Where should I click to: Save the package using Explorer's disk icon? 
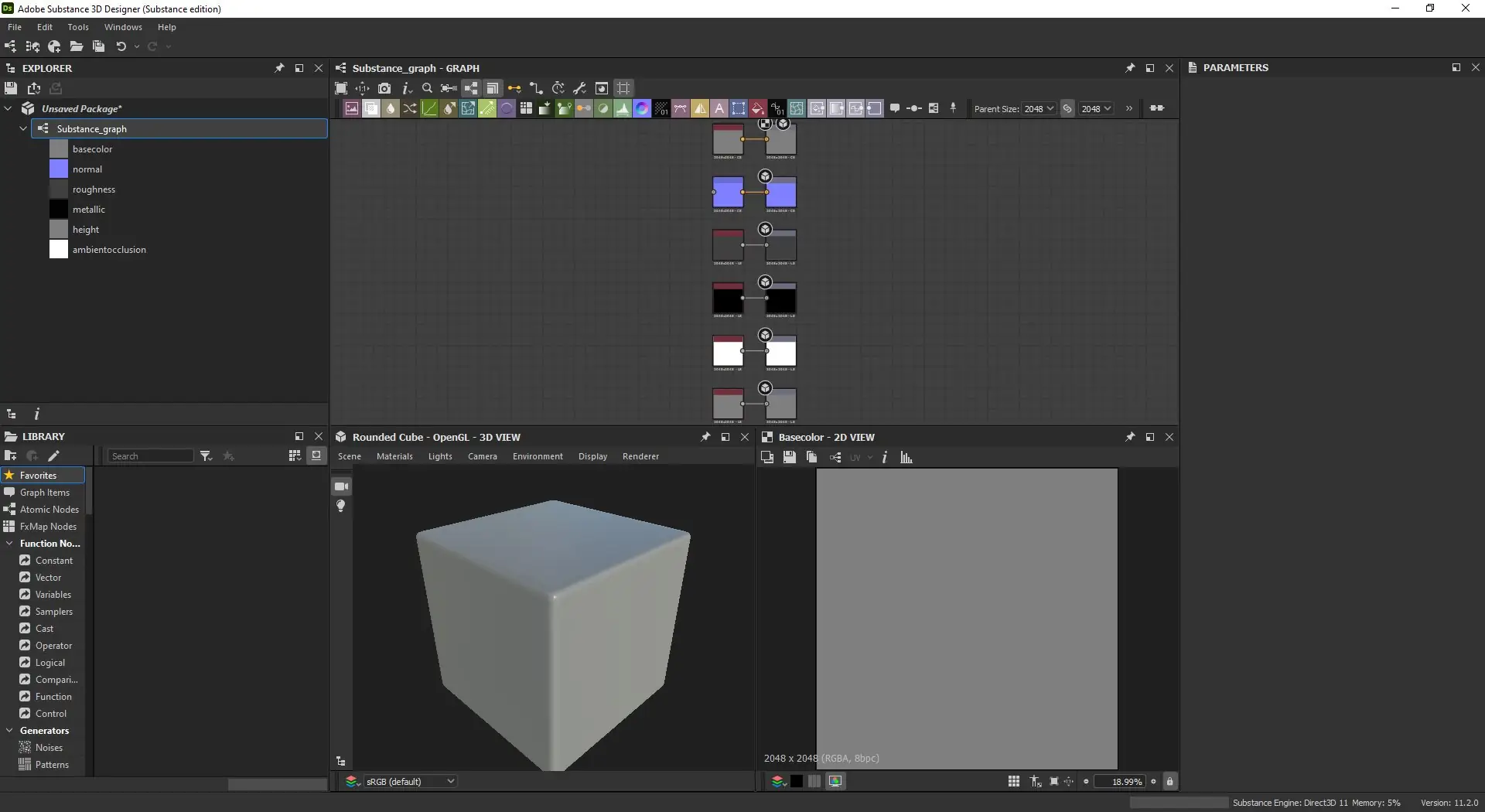pyautogui.click(x=11, y=88)
